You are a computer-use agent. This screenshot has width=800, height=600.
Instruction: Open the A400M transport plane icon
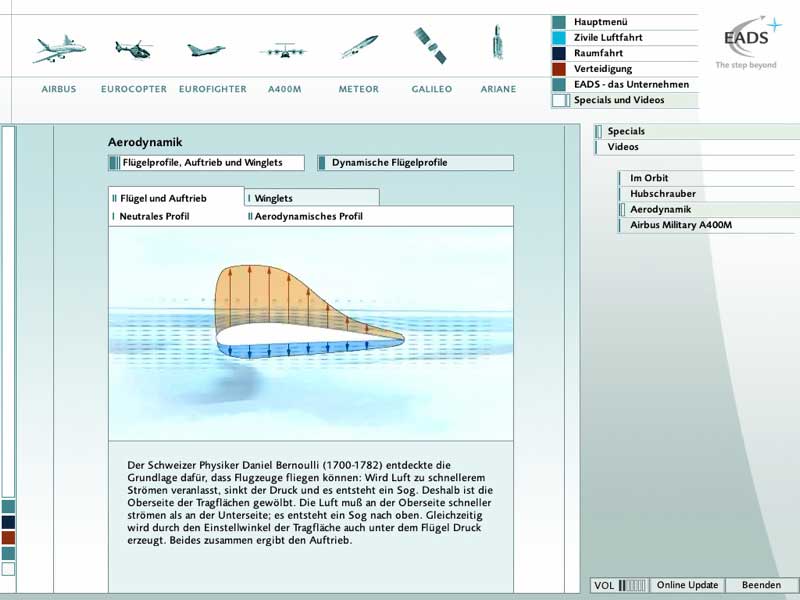(x=284, y=51)
